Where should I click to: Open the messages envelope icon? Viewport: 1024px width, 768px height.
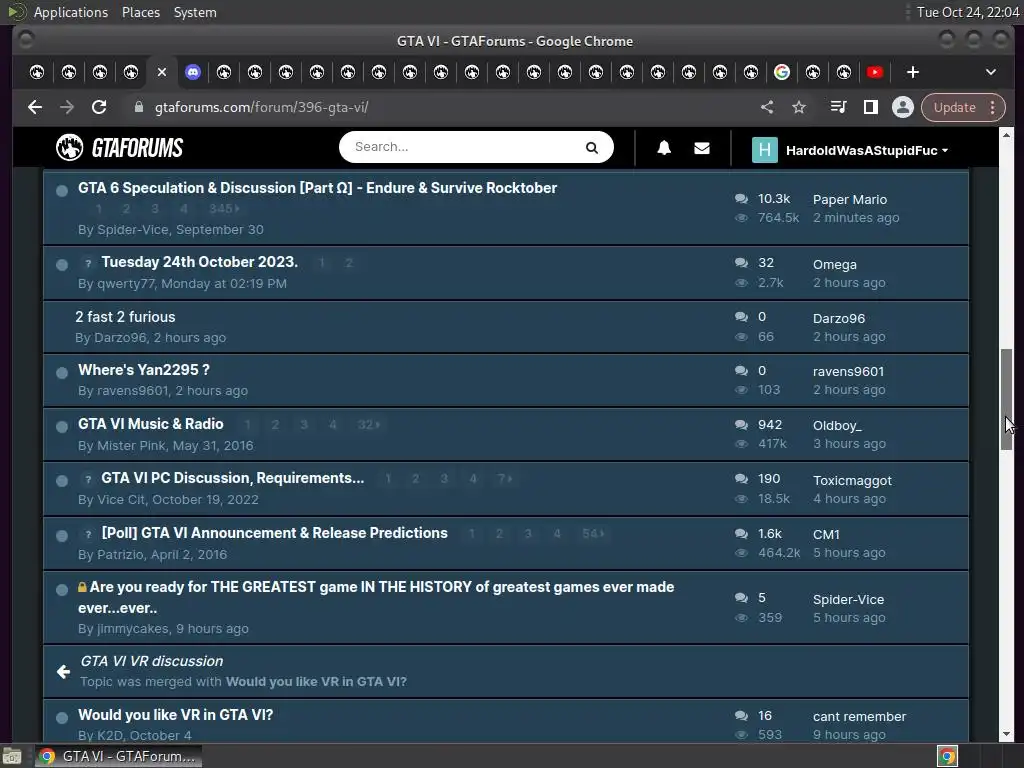point(701,149)
